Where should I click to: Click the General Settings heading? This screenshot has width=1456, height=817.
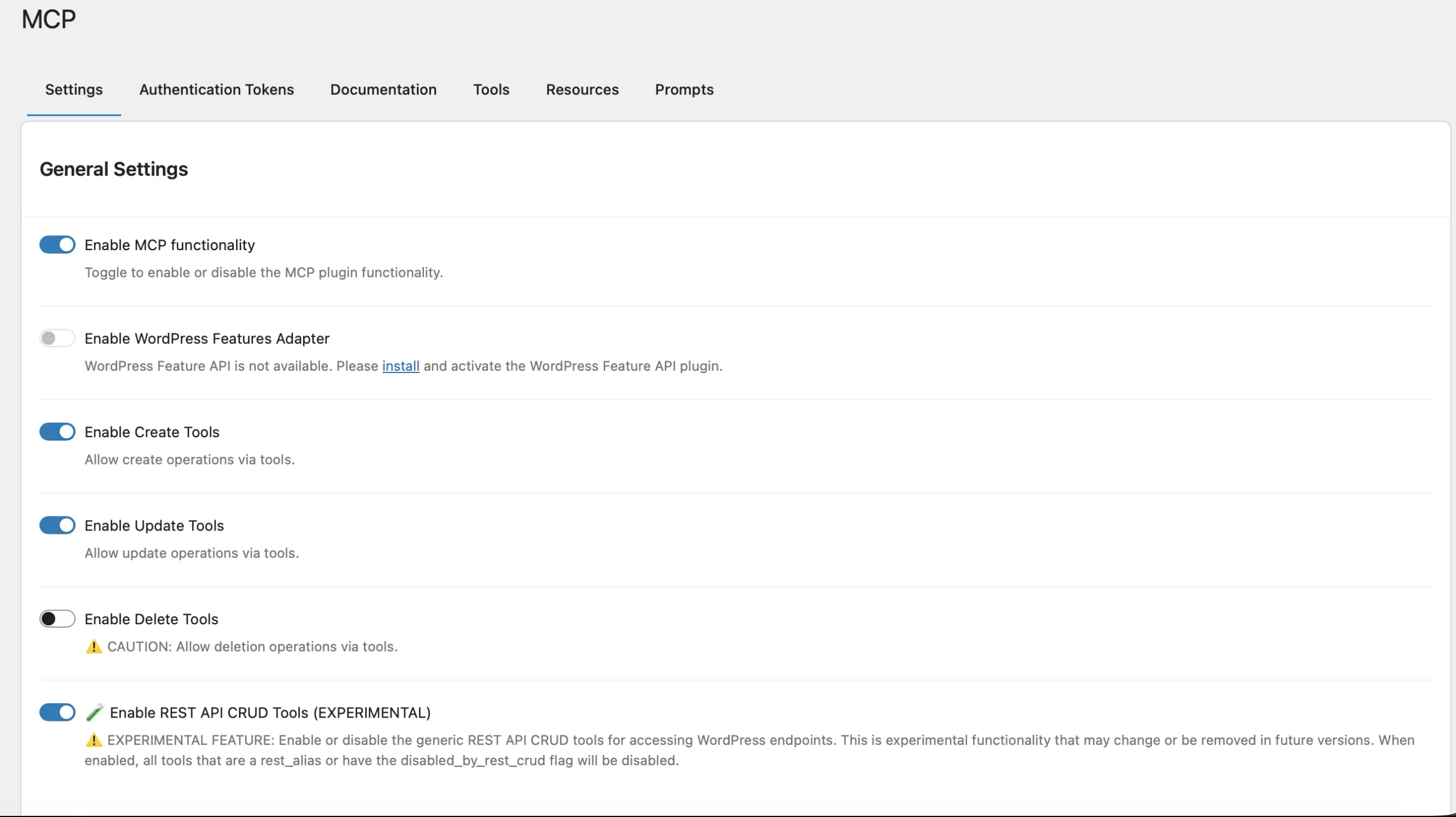tap(114, 169)
